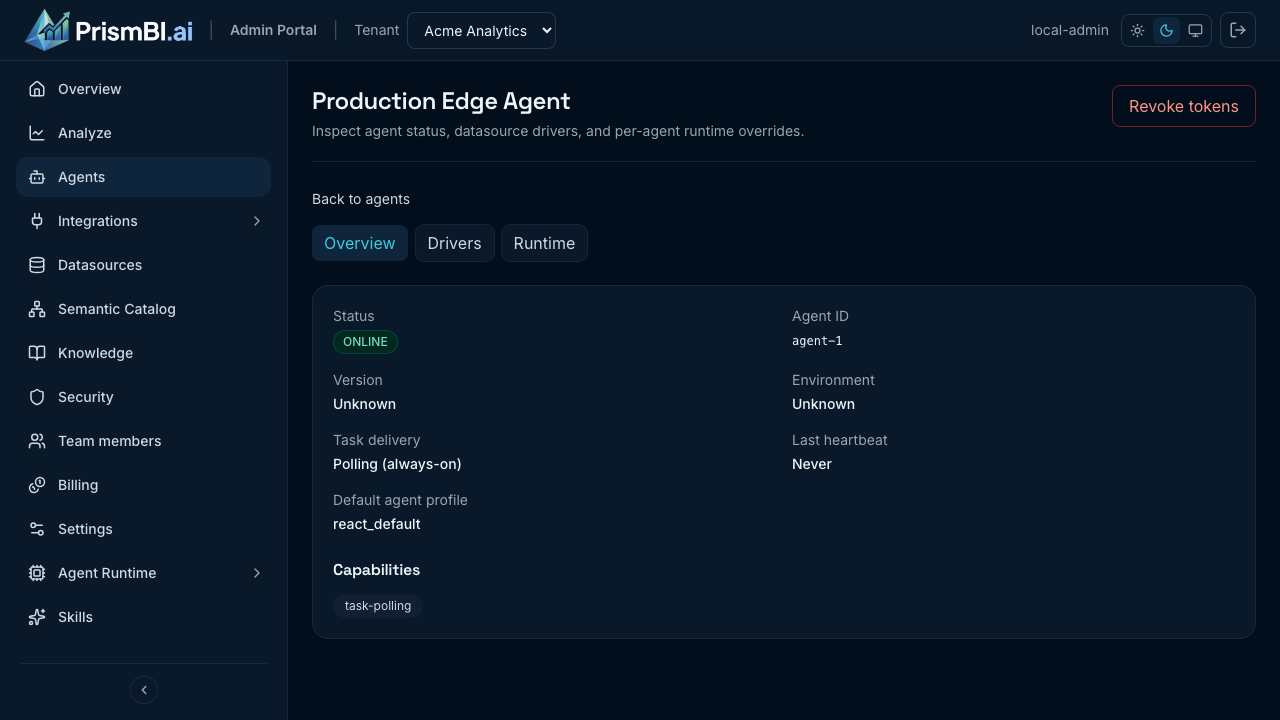Image resolution: width=1280 pixels, height=720 pixels.
Task: Click the agent-1 ID value
Action: pos(817,341)
